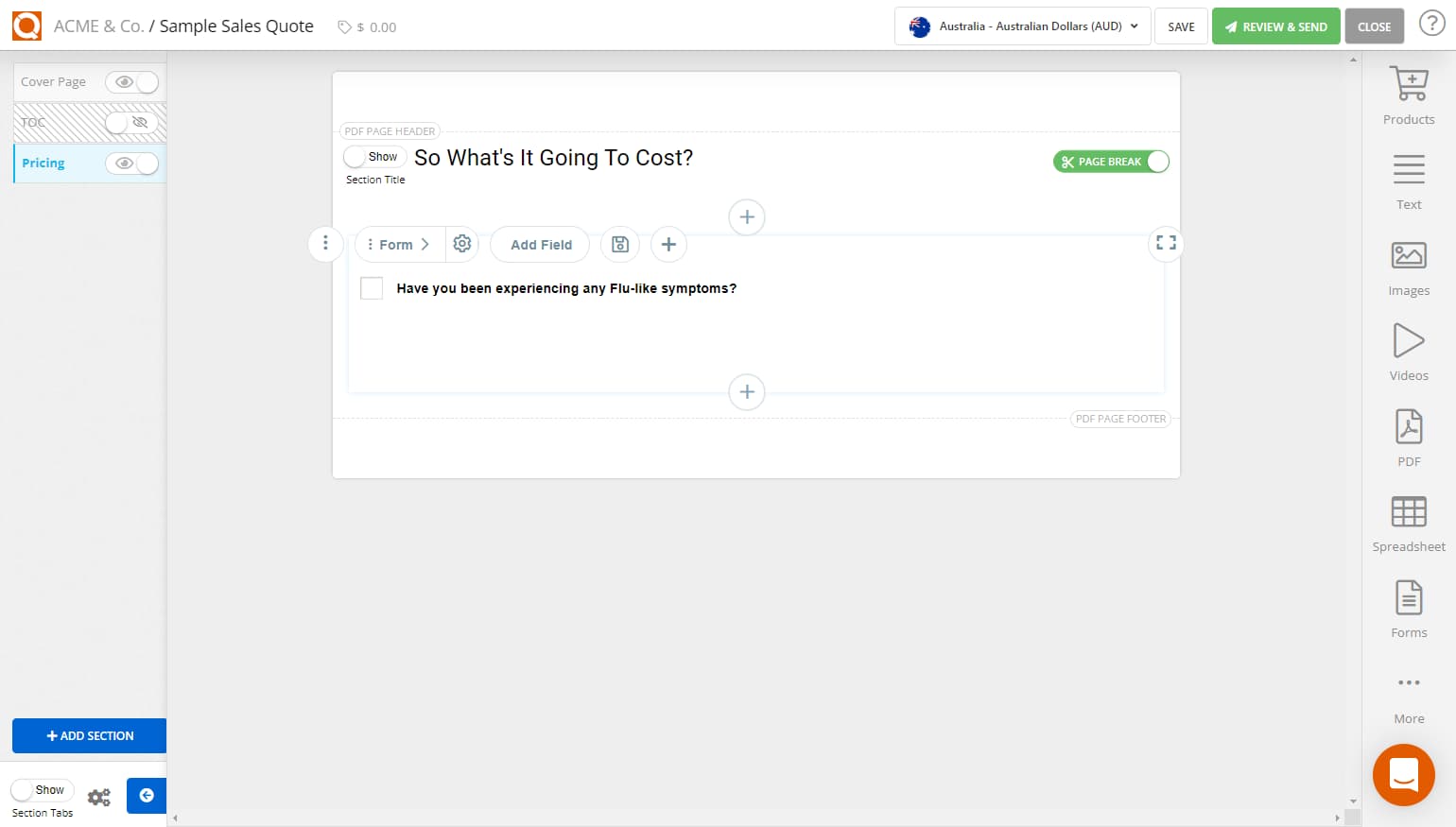Screen dimensions: 1456x827
Task: Open the Forms panel
Action: [x=1409, y=605]
